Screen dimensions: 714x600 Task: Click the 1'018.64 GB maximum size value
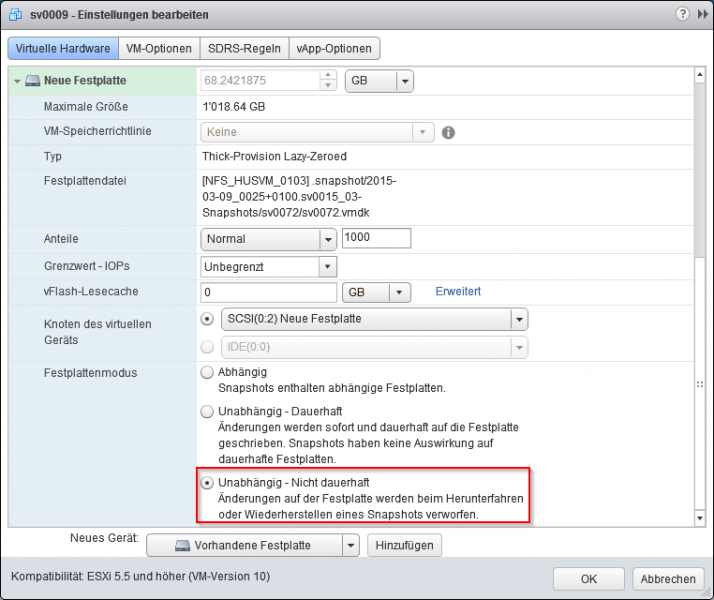pyautogui.click(x=234, y=107)
